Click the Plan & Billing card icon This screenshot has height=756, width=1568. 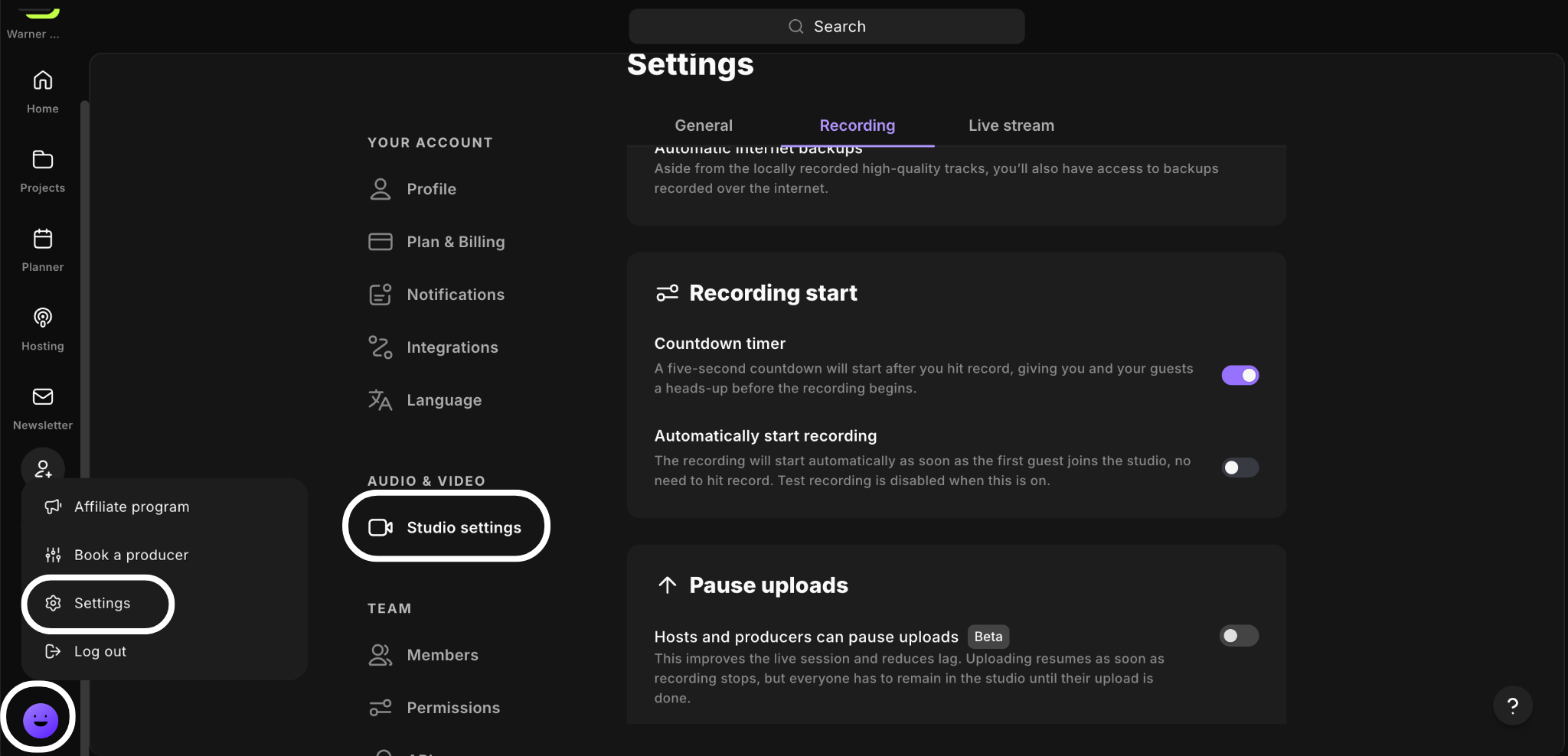coord(381,242)
